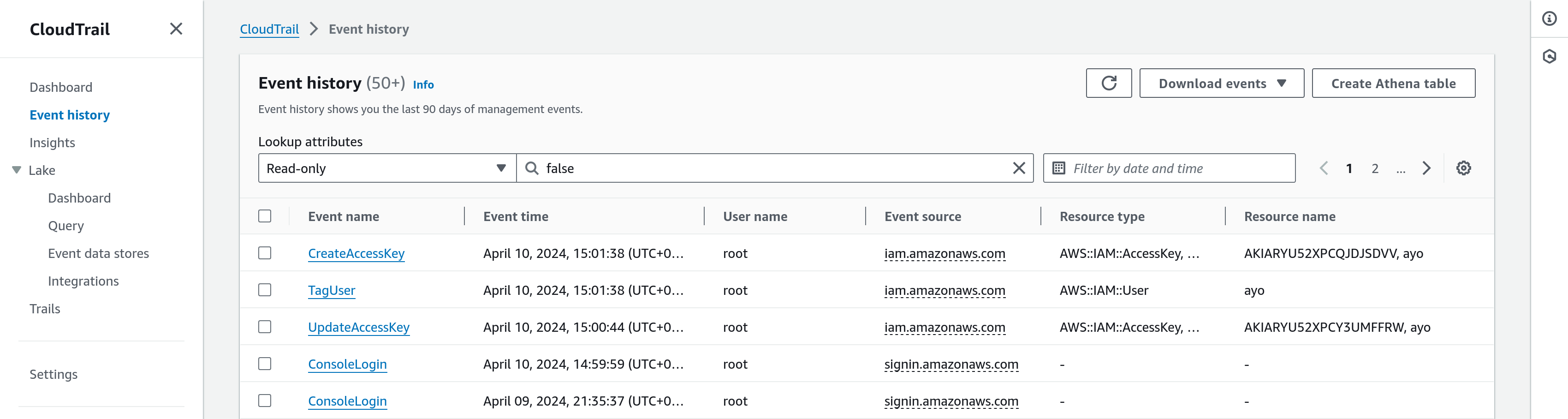Screen dimensions: 1568x419
Task: Toggle the select-all events header checkbox
Action: (x=265, y=216)
